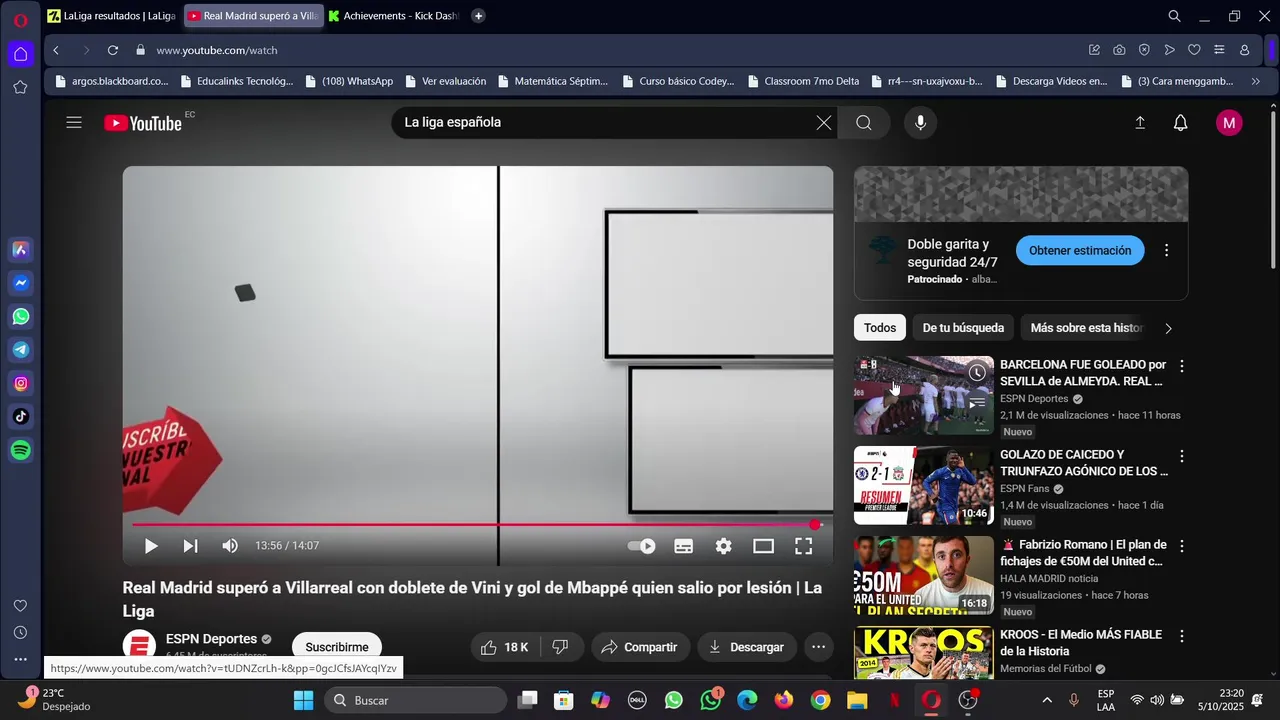Switch to Achievements - Kick Dashboard tab
Screen dimensions: 1280x720
pos(393,16)
